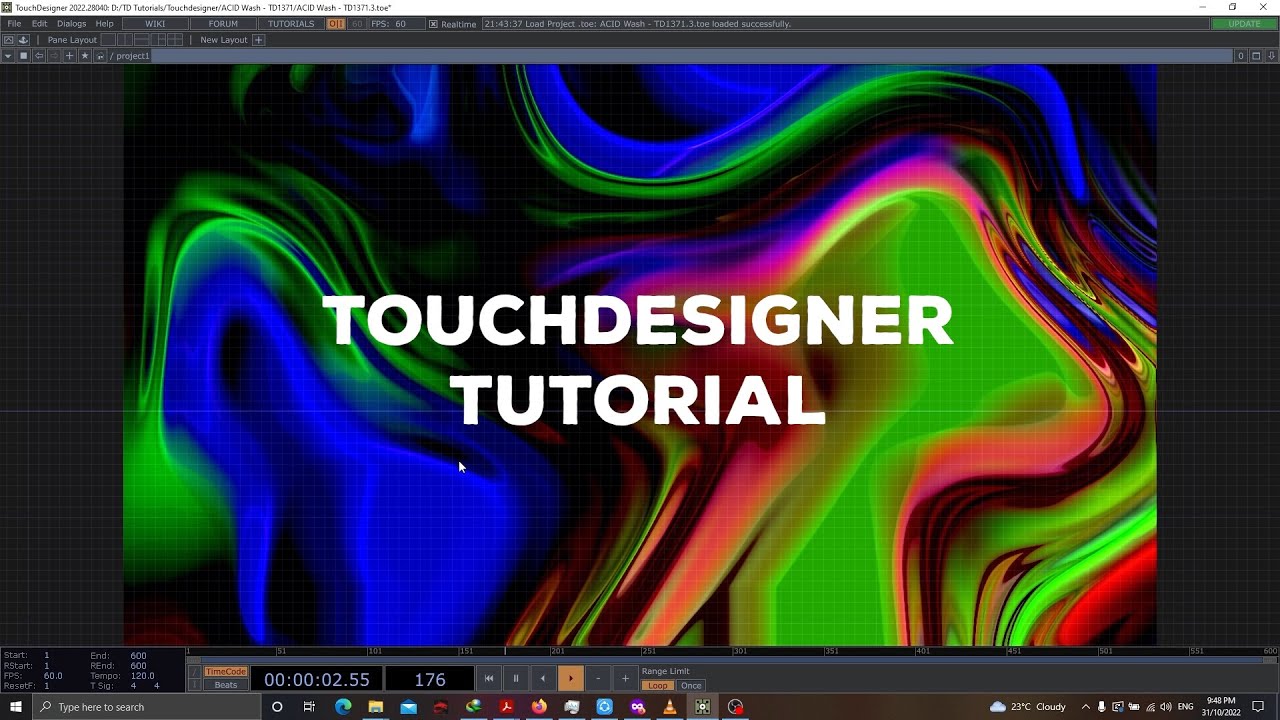Open the Help menu
This screenshot has height=720, width=1280.
coord(104,23)
